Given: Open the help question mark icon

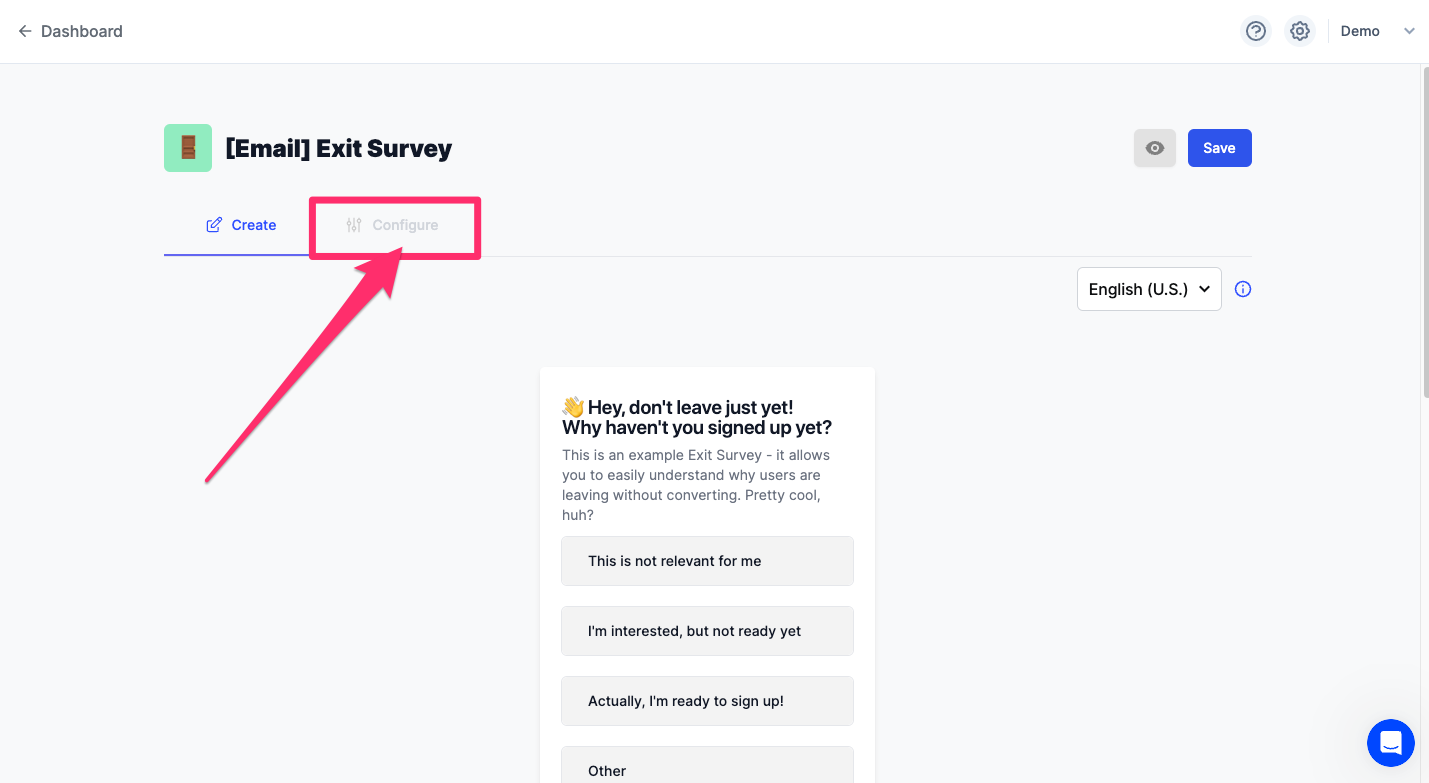Looking at the screenshot, I should (1256, 31).
